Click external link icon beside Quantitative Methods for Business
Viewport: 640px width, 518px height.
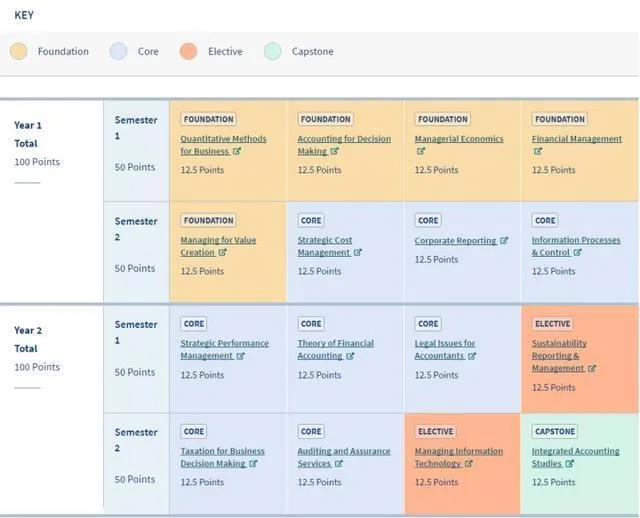(x=237, y=152)
